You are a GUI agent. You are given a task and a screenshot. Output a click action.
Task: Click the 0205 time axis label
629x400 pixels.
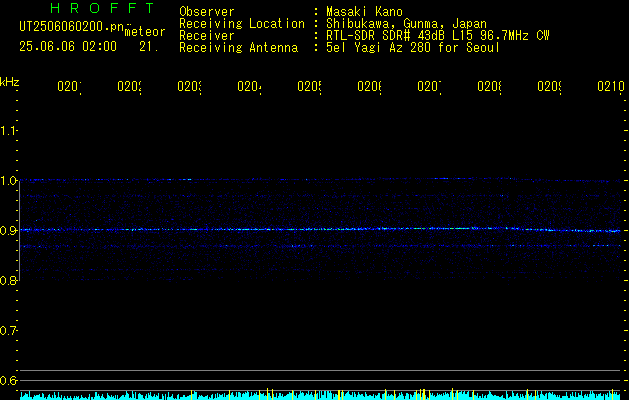(309, 86)
